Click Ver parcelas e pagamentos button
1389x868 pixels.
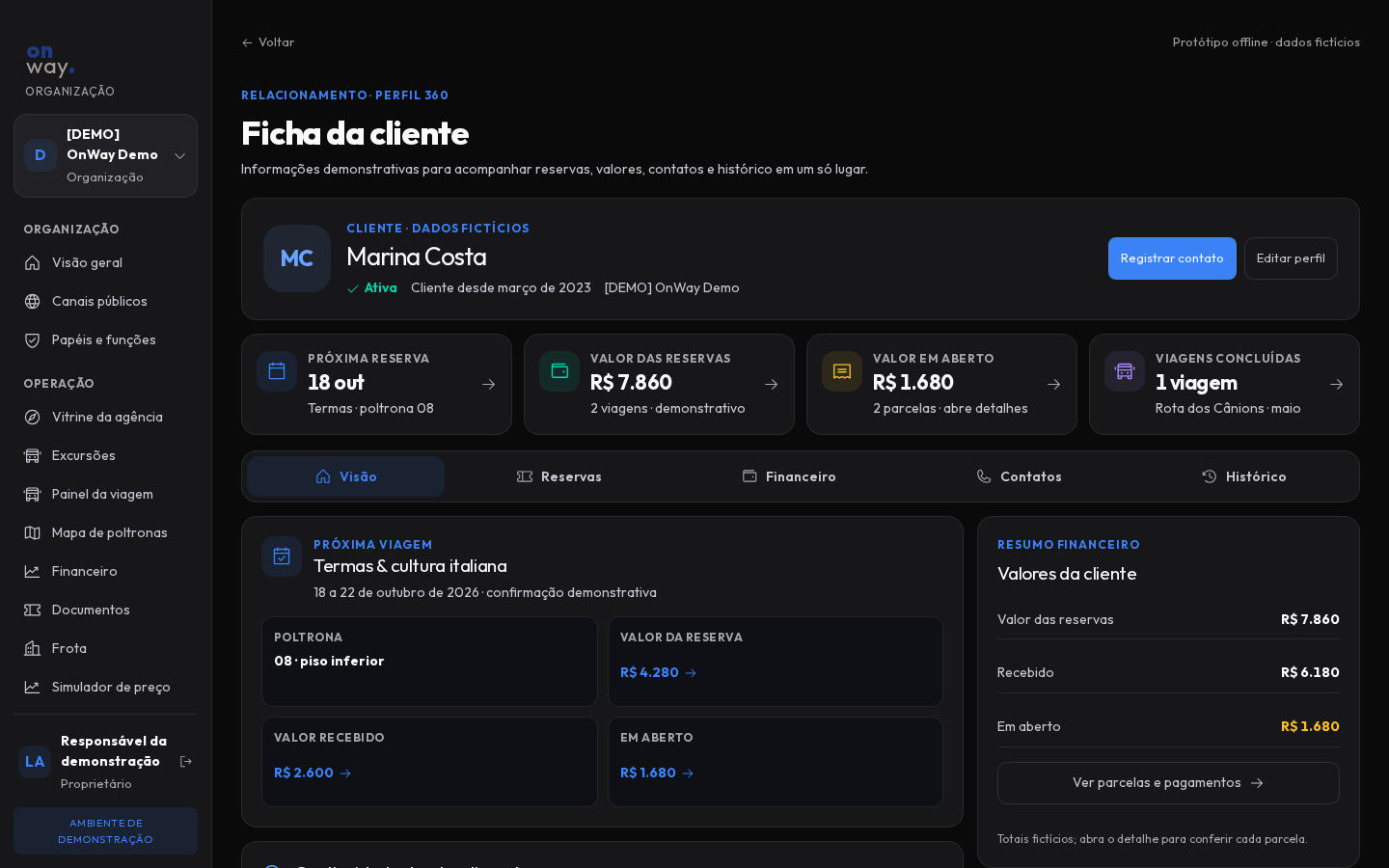click(x=1168, y=783)
